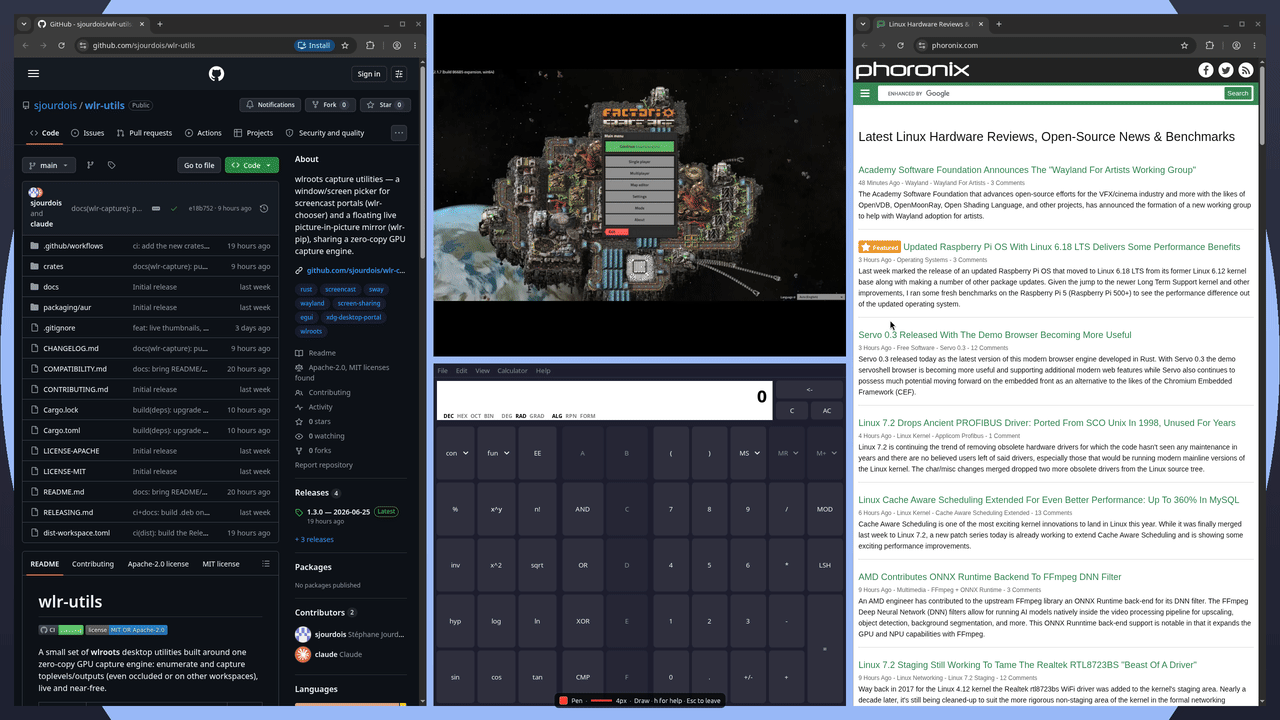Bookmark phoronix.com with star icon

pos(1185,45)
